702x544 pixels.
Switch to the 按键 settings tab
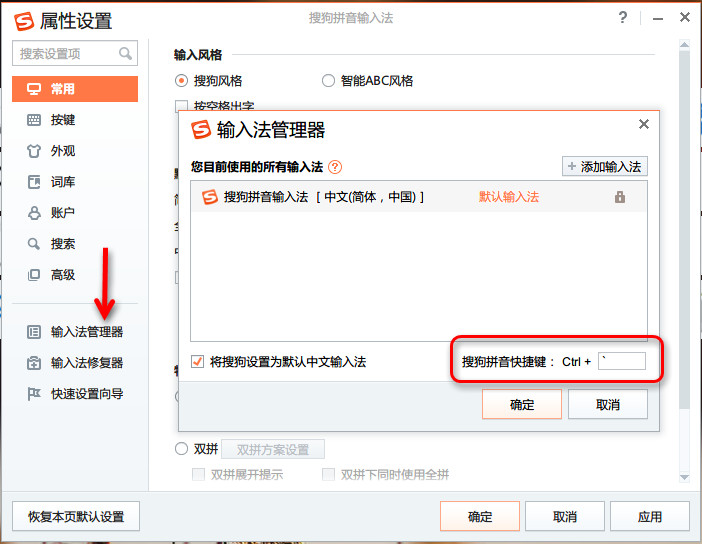coord(63,120)
